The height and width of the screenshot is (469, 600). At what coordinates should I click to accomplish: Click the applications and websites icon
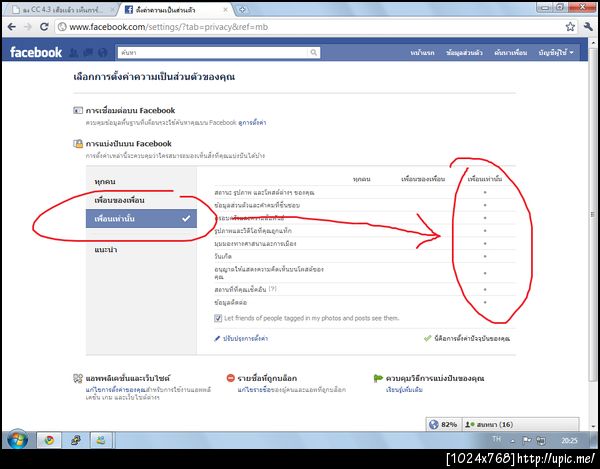tap(78, 378)
